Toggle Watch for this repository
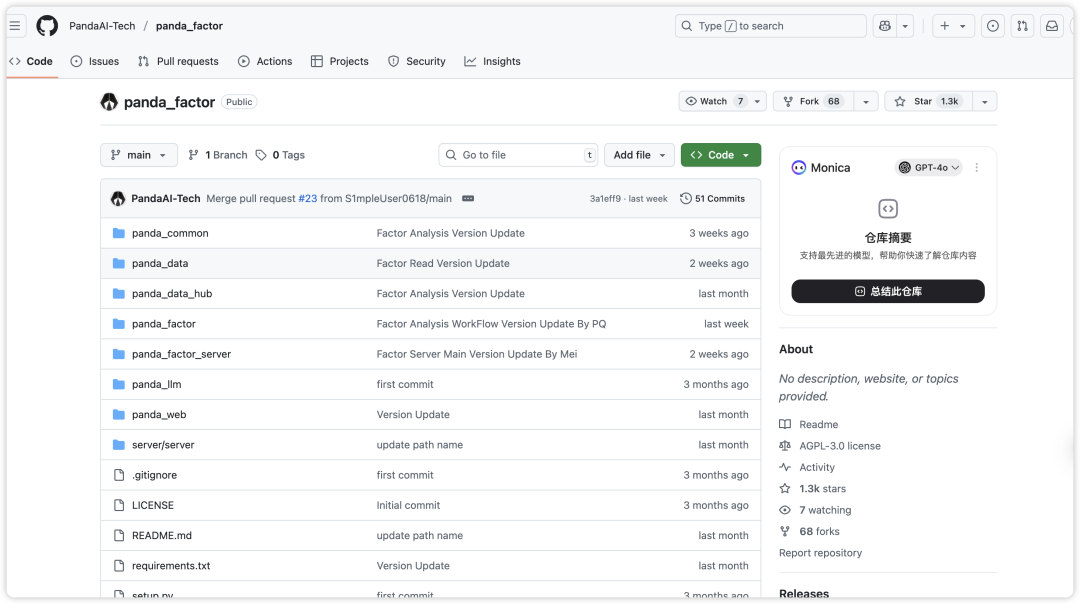Image resolution: width=1080 pixels, height=604 pixels. (715, 101)
